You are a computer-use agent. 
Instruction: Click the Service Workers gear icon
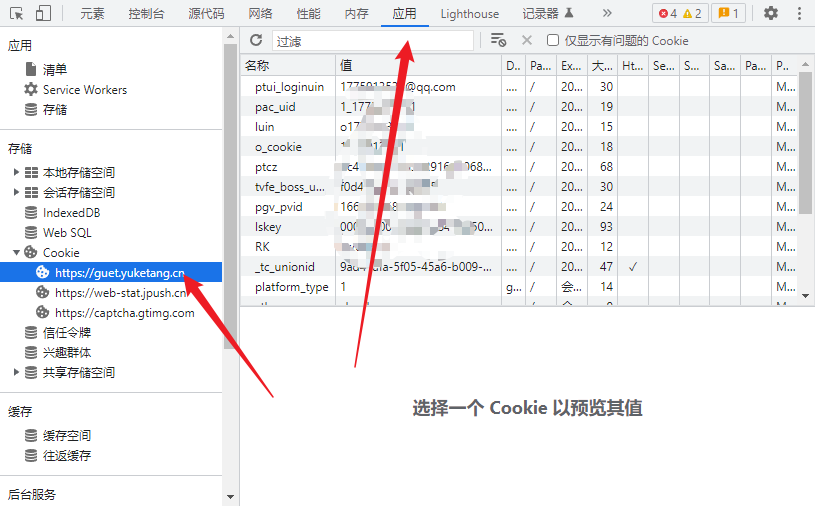click(x=31, y=89)
